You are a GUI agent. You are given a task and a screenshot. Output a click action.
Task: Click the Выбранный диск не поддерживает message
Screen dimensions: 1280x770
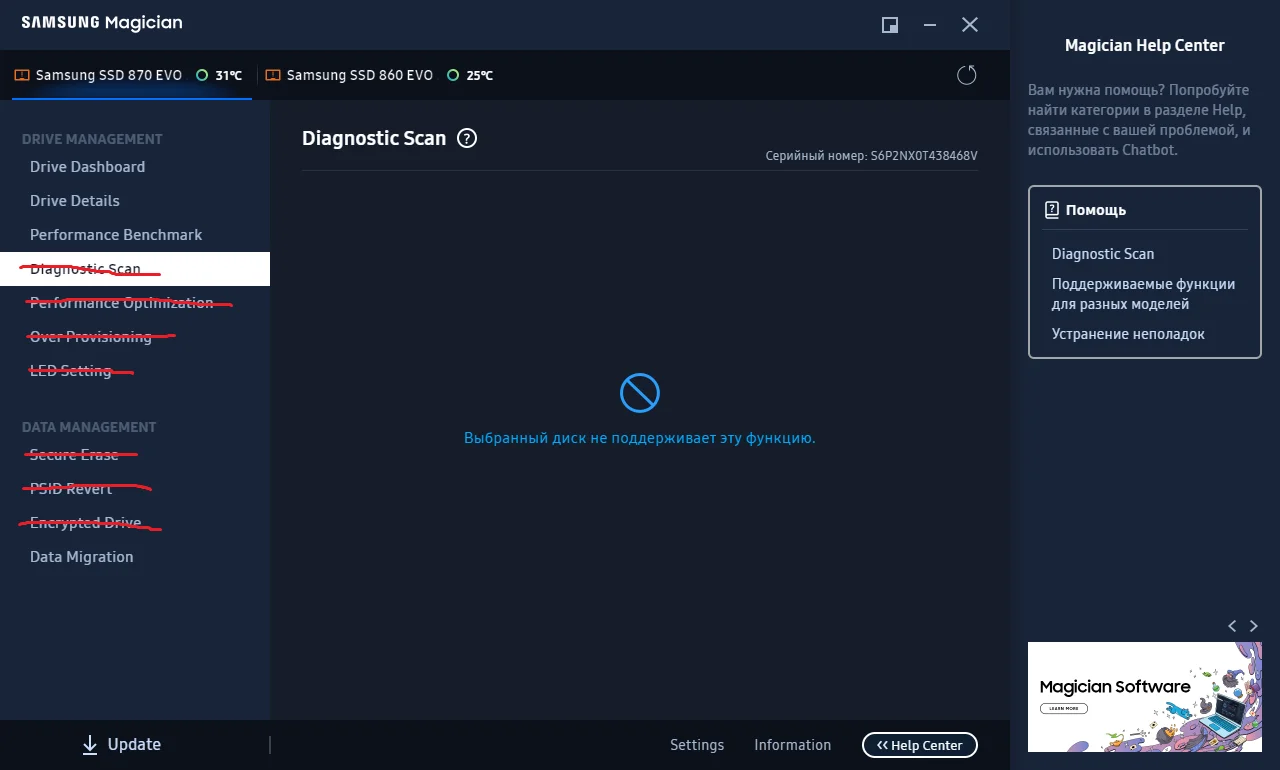[x=640, y=438]
